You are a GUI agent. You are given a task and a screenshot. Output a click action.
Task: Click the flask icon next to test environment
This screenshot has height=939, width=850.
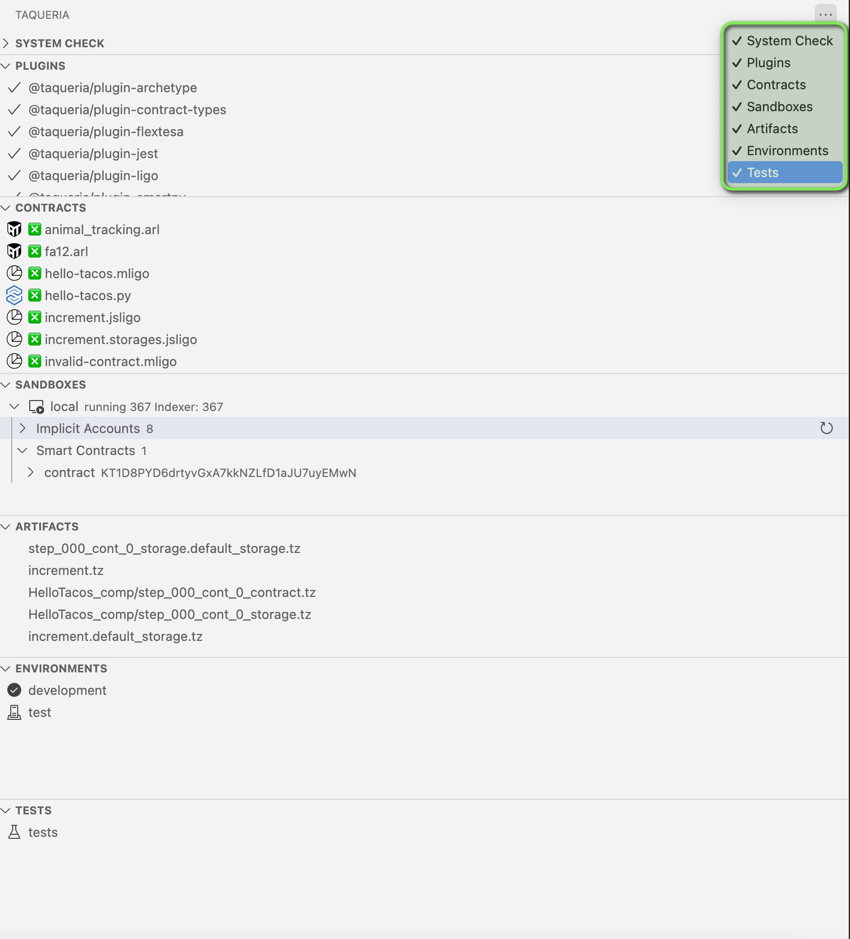pos(14,712)
